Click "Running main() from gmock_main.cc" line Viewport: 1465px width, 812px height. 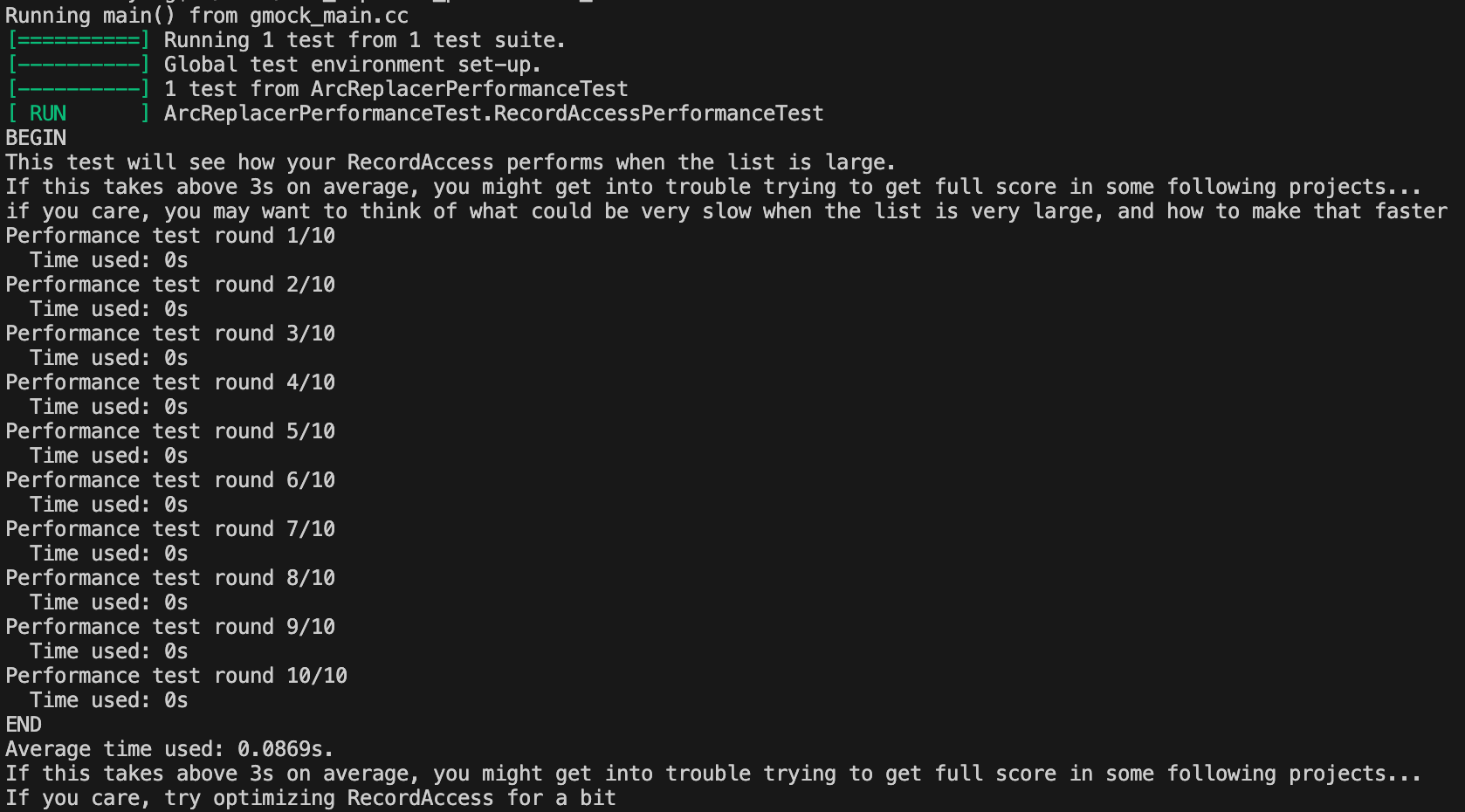[x=207, y=16]
